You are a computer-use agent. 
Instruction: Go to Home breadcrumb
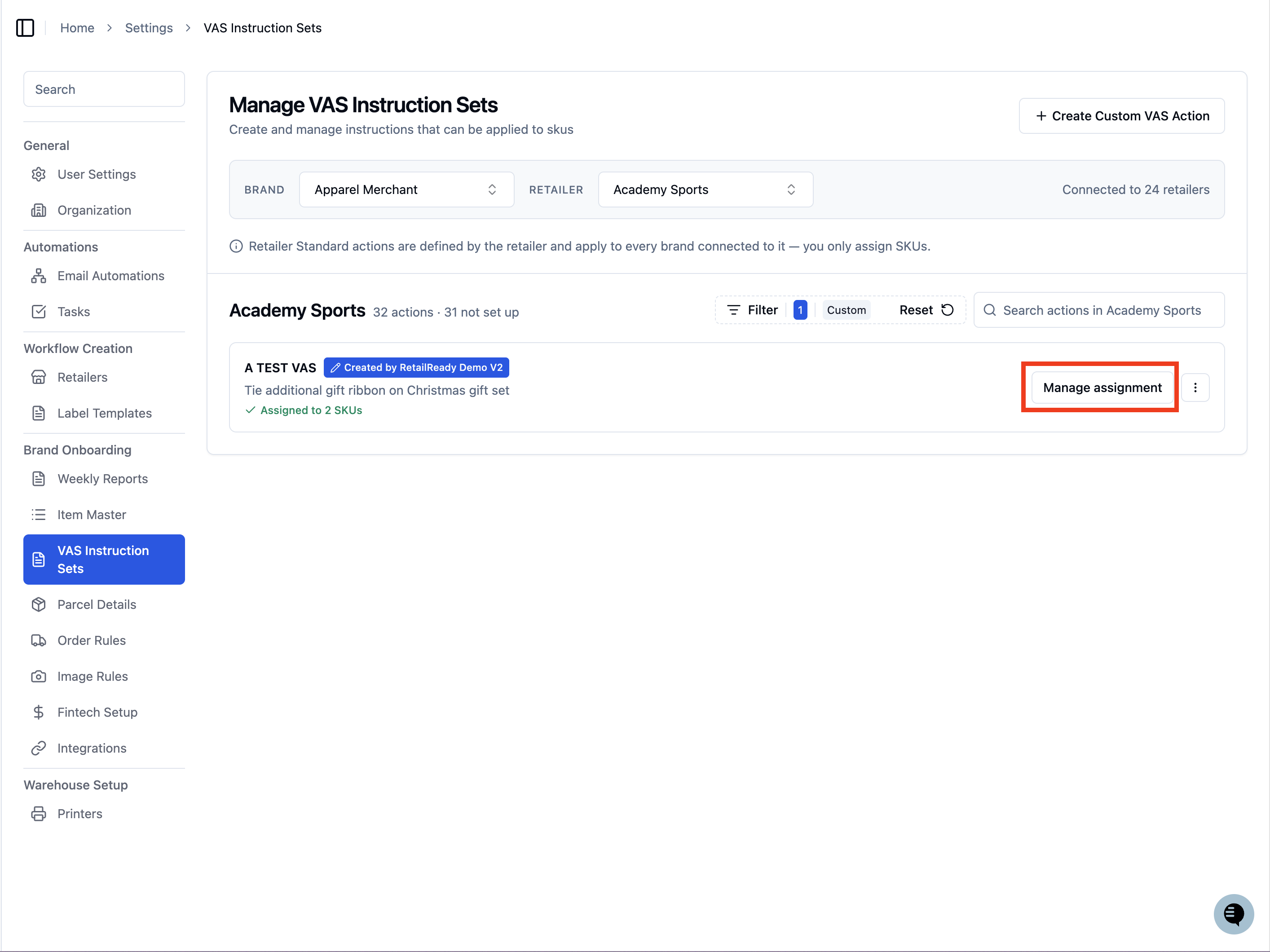pyautogui.click(x=77, y=27)
